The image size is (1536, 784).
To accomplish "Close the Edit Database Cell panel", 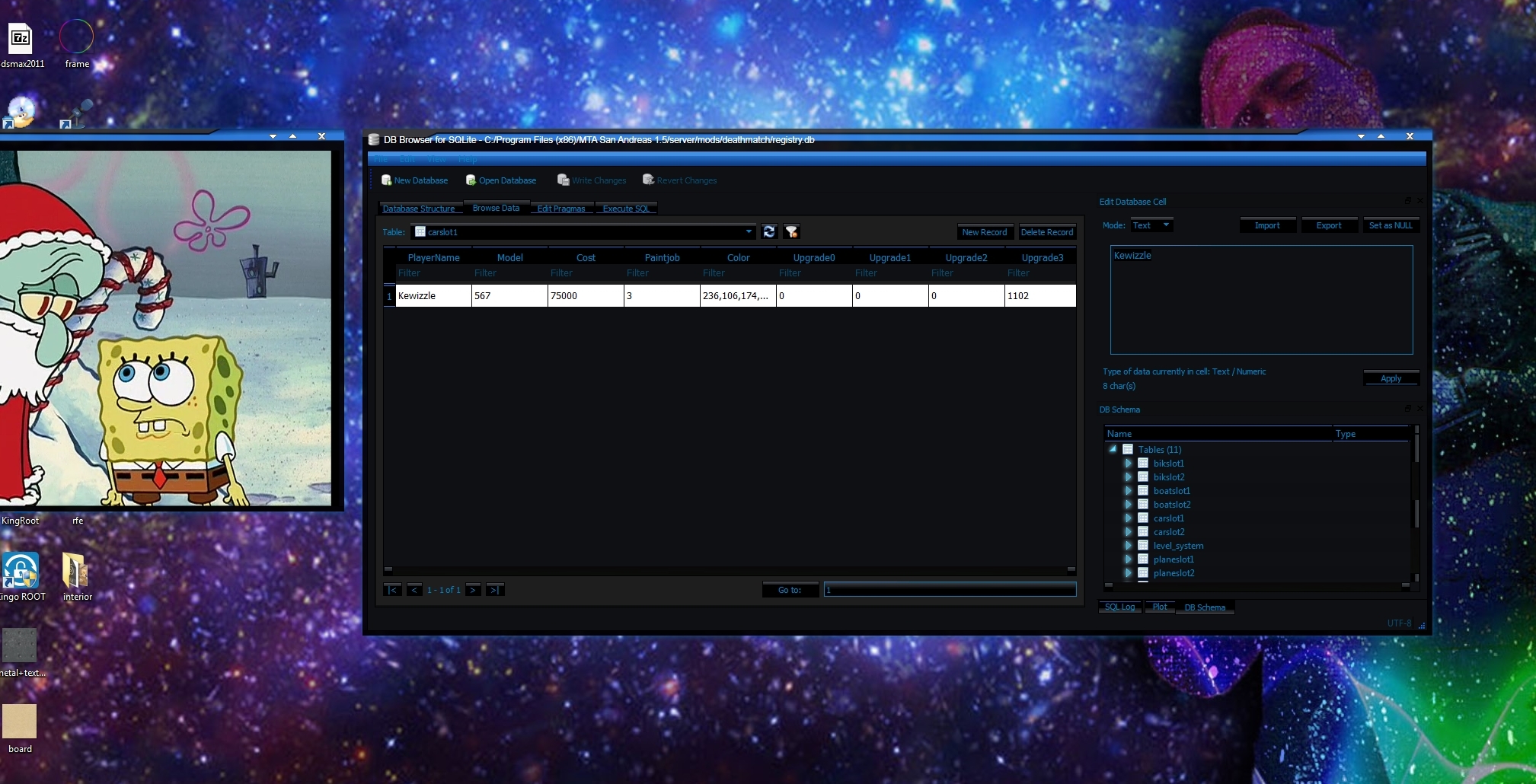I will (x=1419, y=201).
